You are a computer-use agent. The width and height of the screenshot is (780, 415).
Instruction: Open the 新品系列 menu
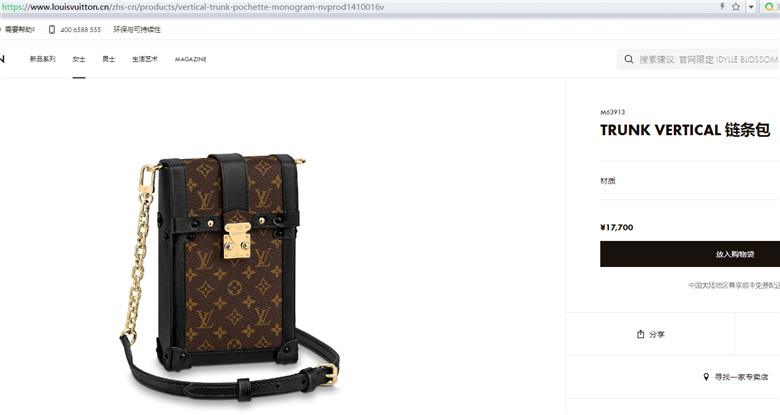pos(42,59)
